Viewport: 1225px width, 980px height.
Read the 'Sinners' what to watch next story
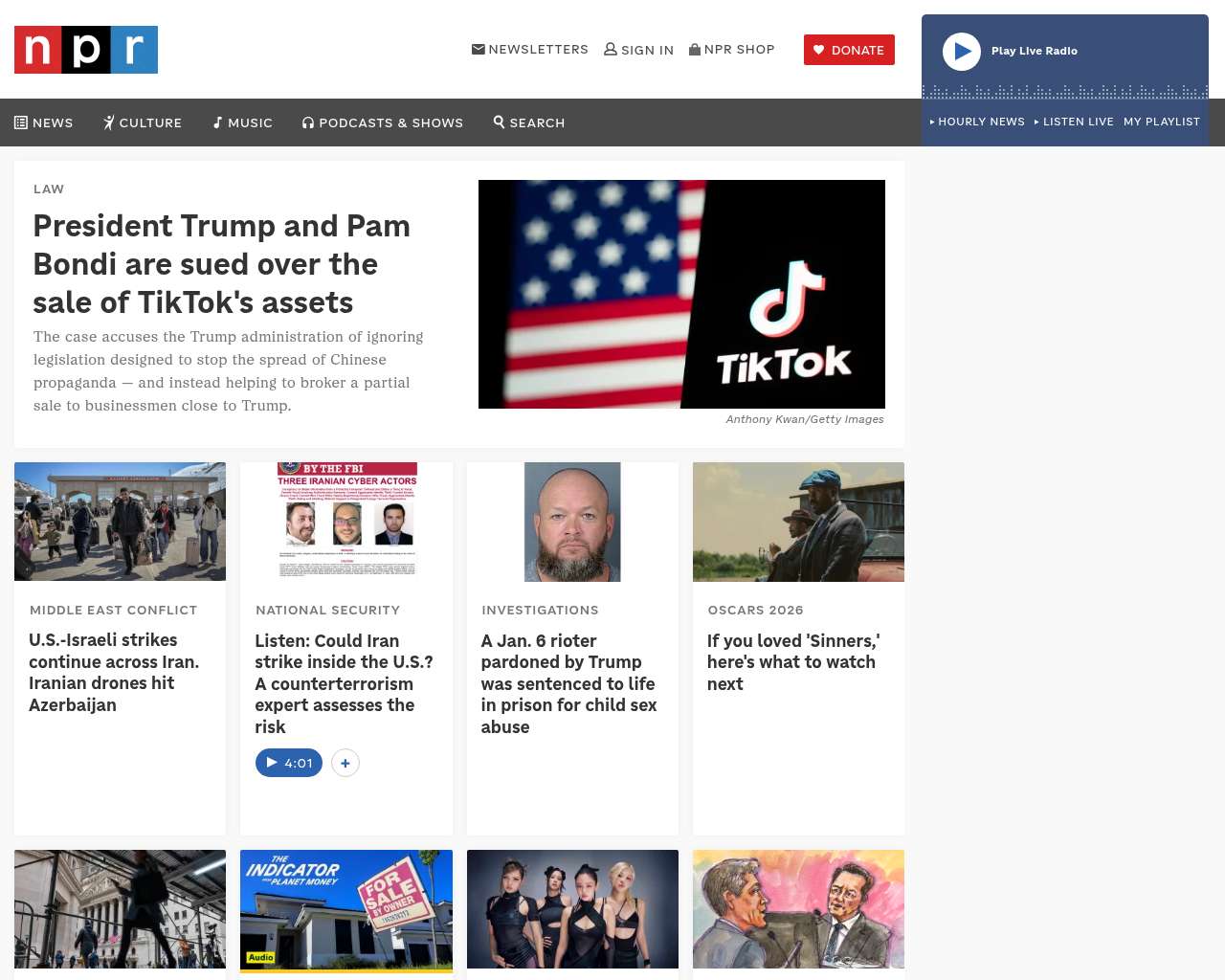(x=793, y=662)
